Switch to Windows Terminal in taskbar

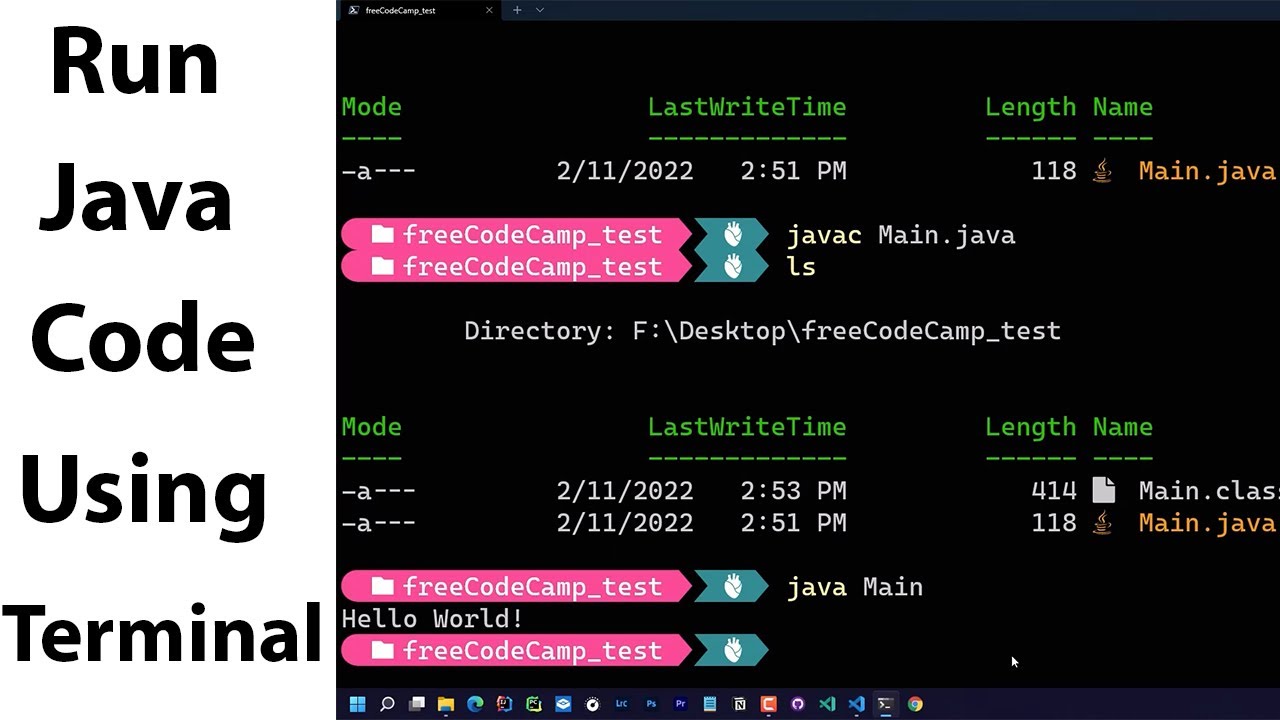point(885,704)
